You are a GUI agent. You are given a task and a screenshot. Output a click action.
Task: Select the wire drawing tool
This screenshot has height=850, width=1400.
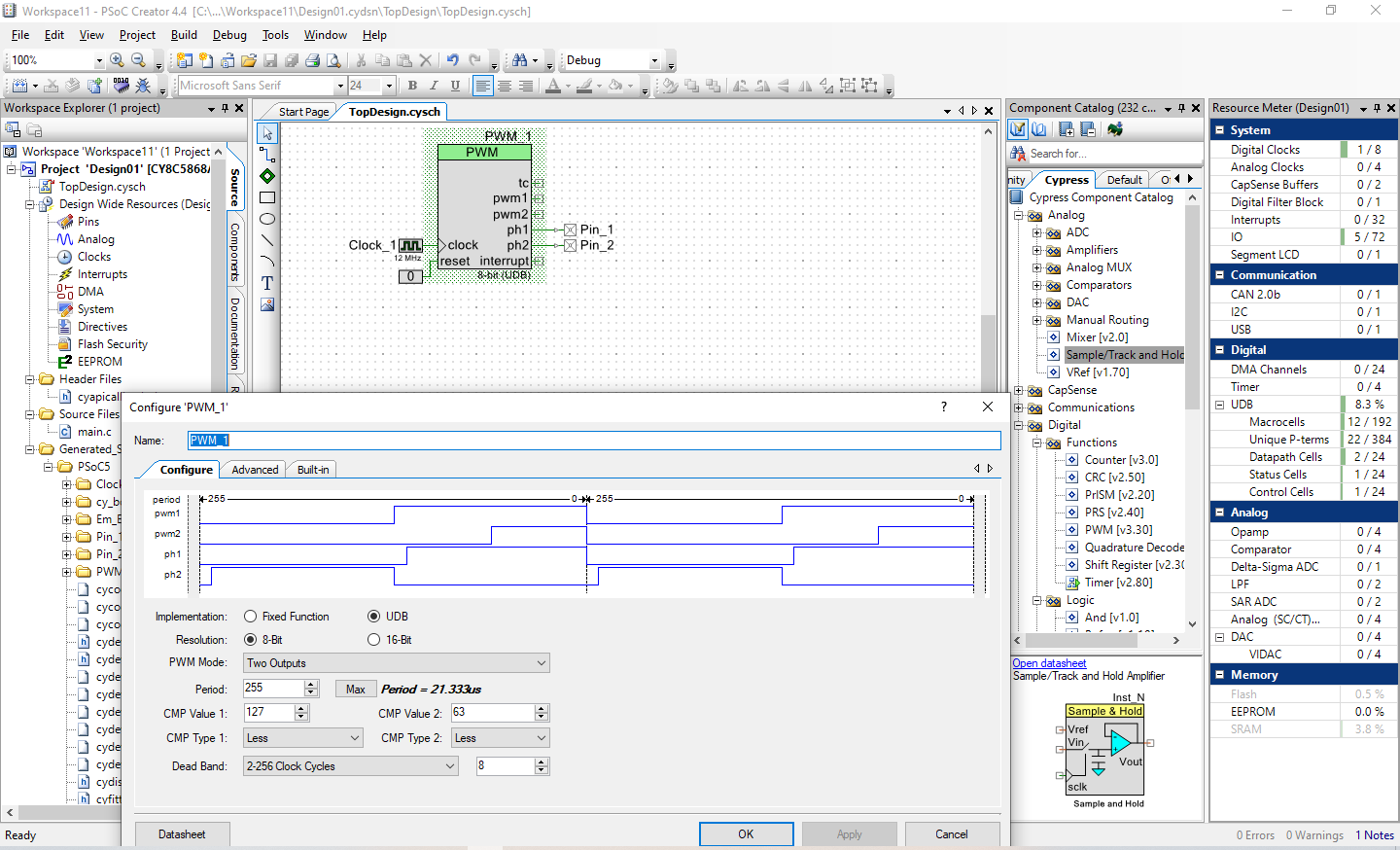point(267,155)
